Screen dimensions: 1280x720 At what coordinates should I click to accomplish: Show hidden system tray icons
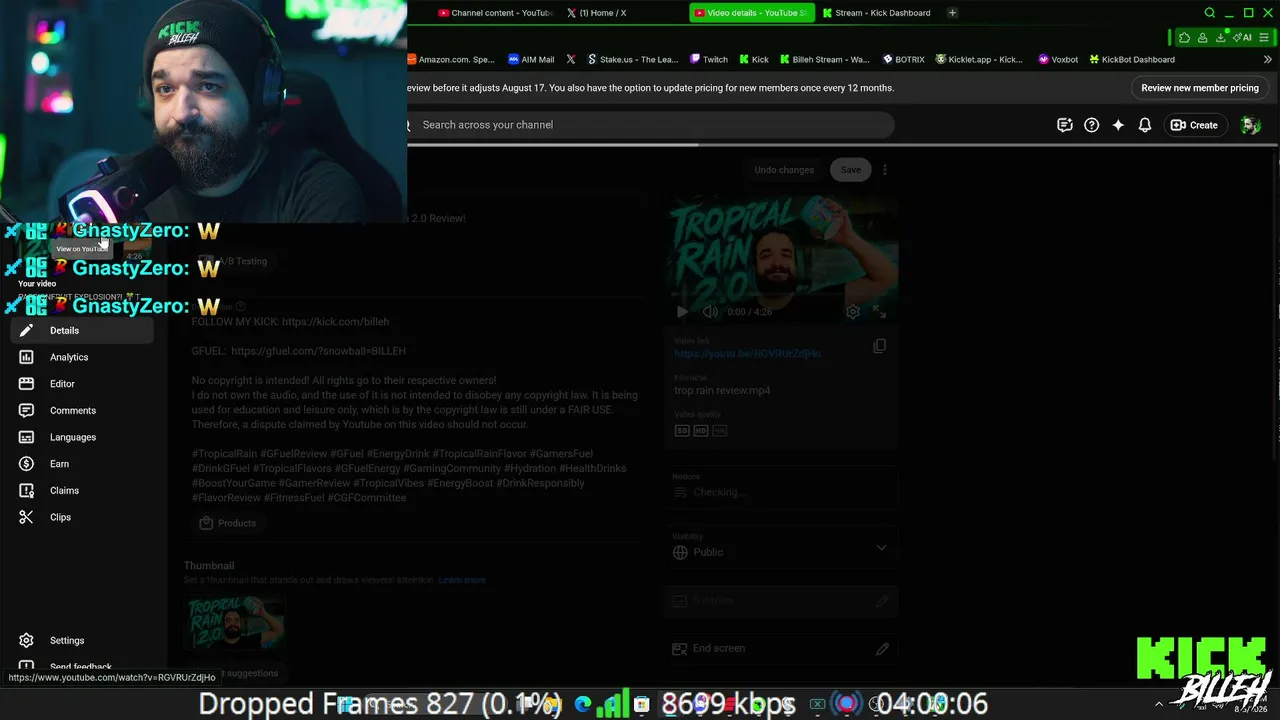[1159, 704]
